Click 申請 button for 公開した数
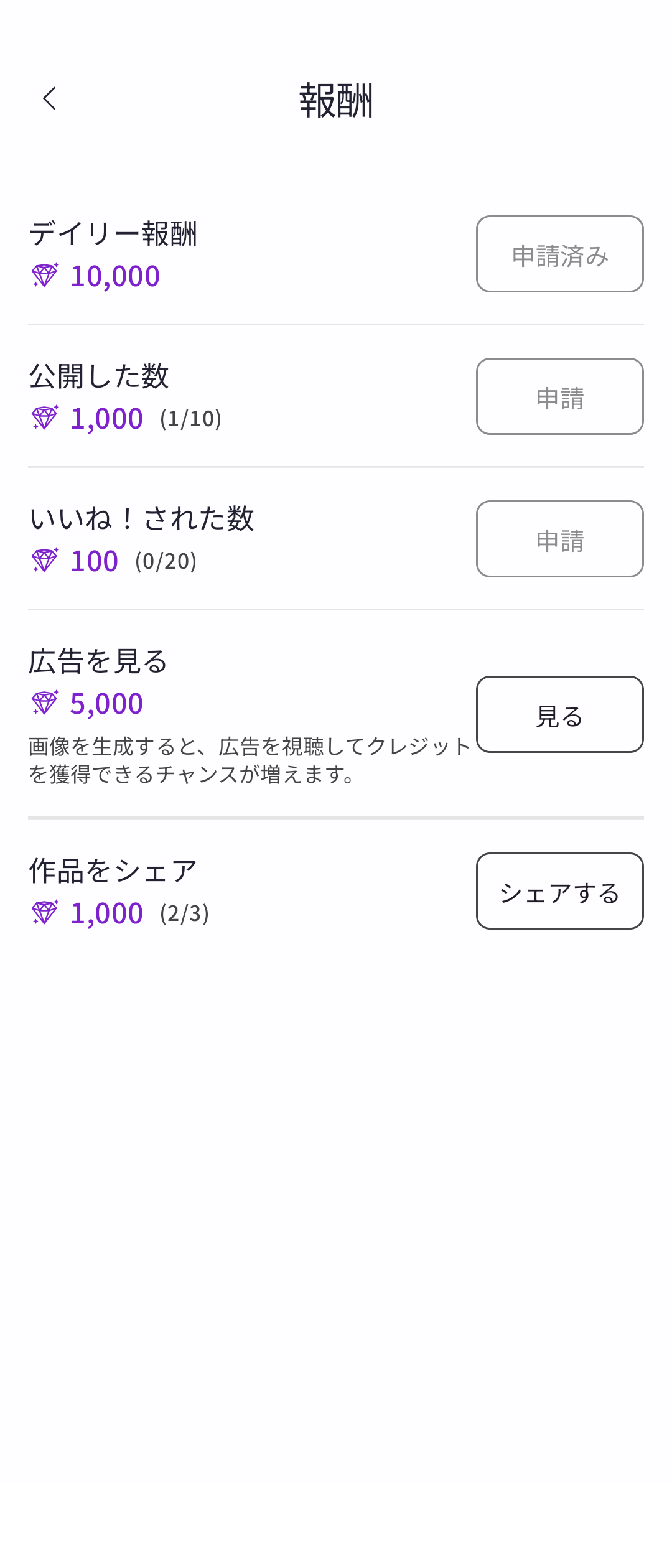The width and height of the screenshot is (672, 1568). coord(559,396)
